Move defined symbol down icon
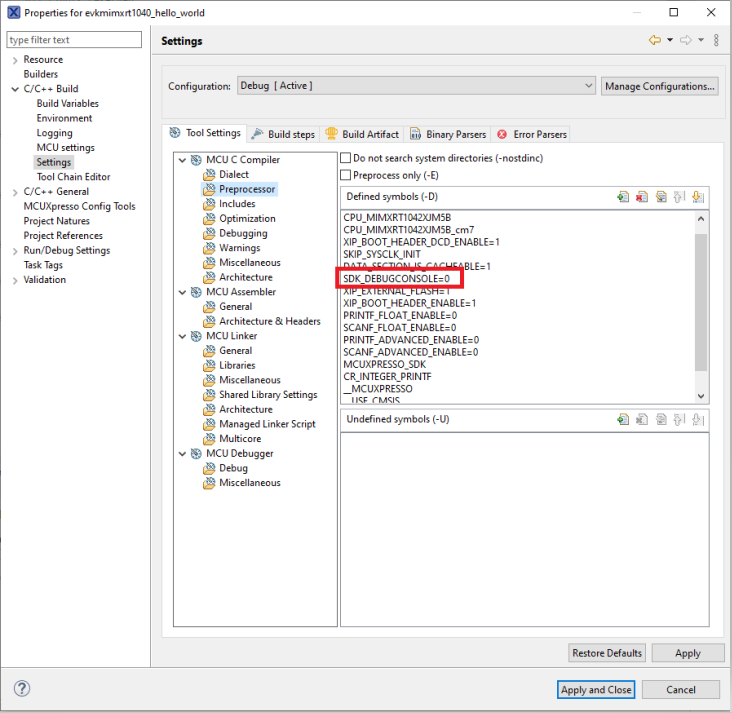 pyautogui.click(x=698, y=197)
